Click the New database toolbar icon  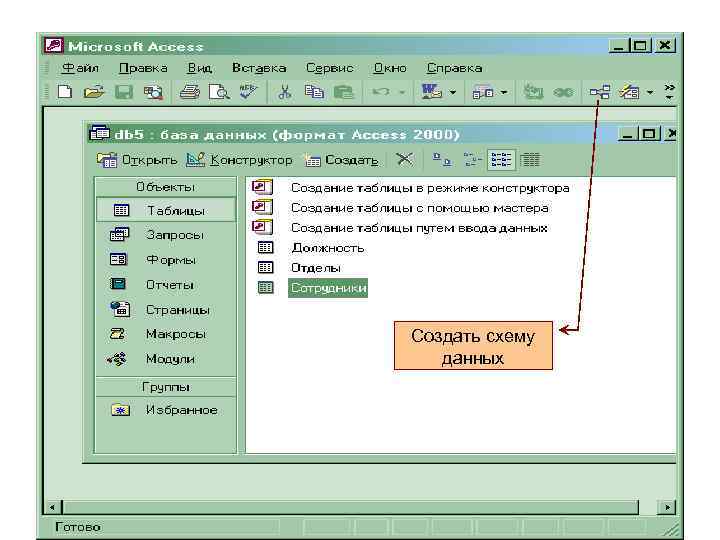click(65, 92)
